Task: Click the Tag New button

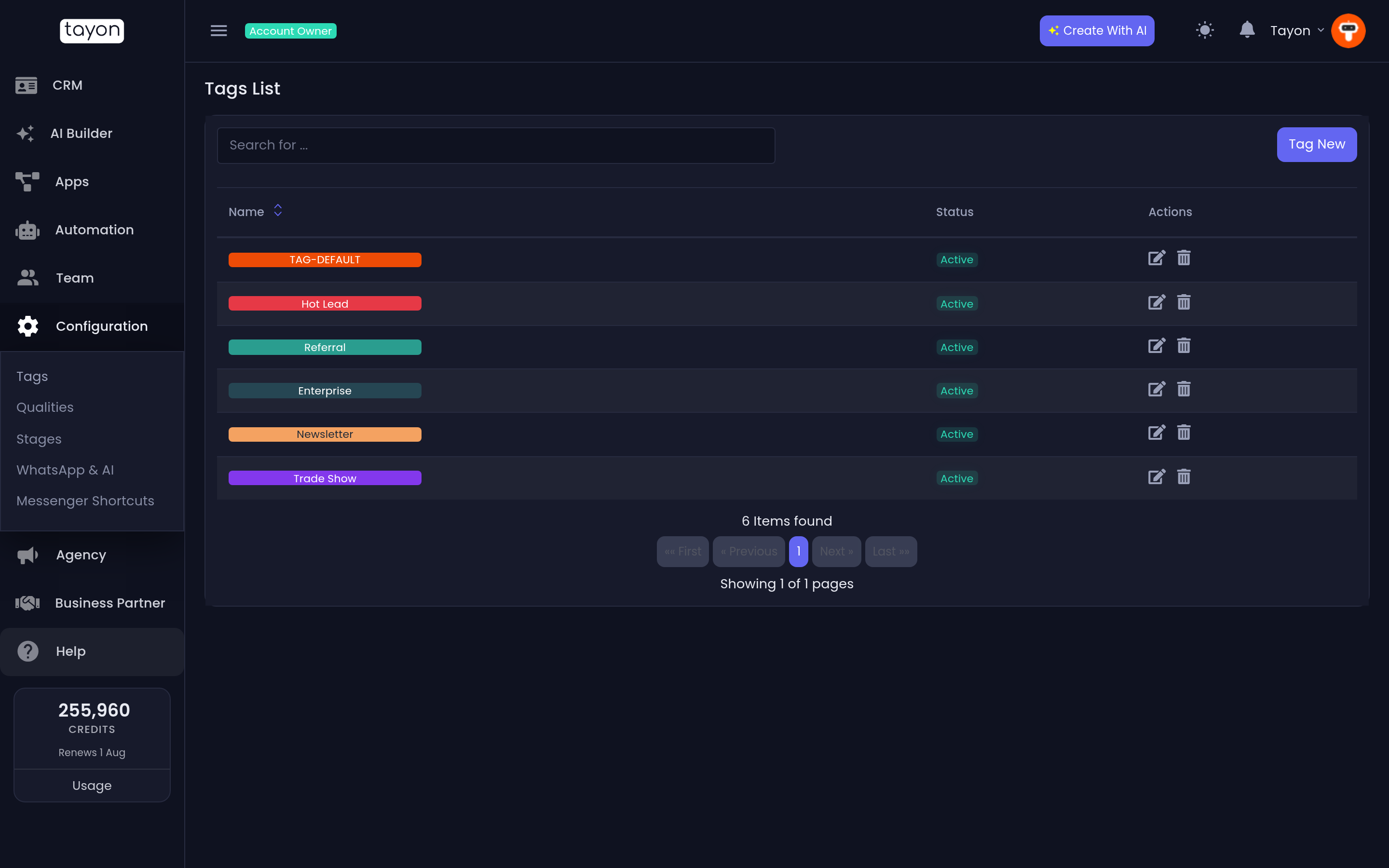Action: point(1317,145)
